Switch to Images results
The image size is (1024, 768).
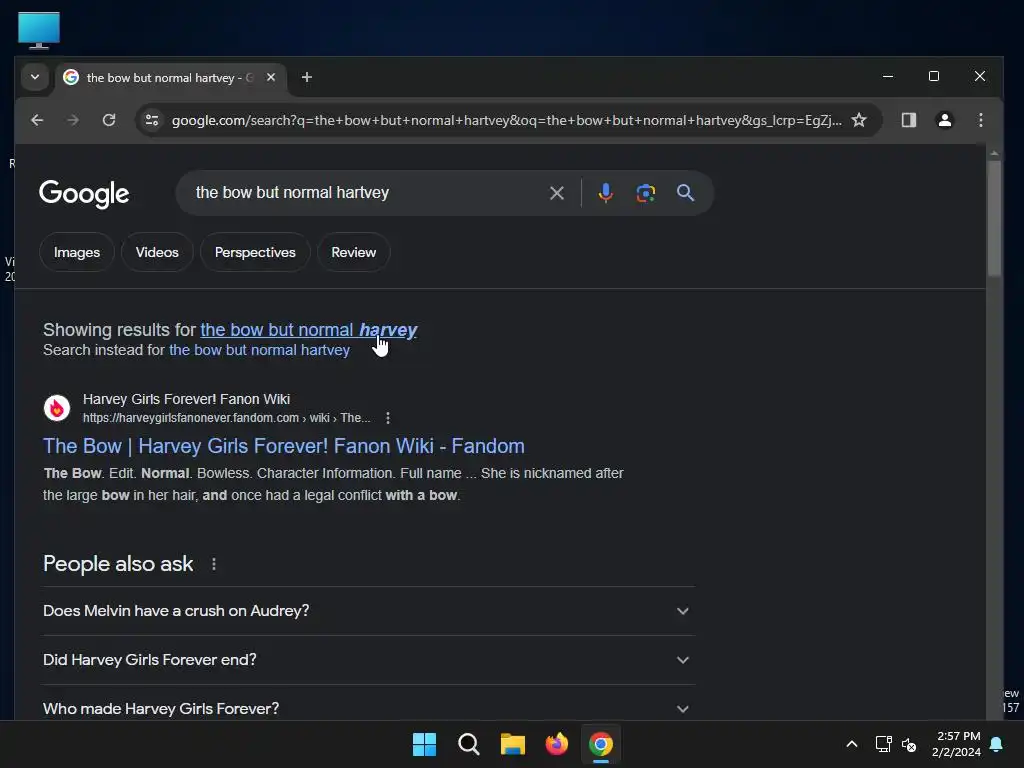pos(77,252)
